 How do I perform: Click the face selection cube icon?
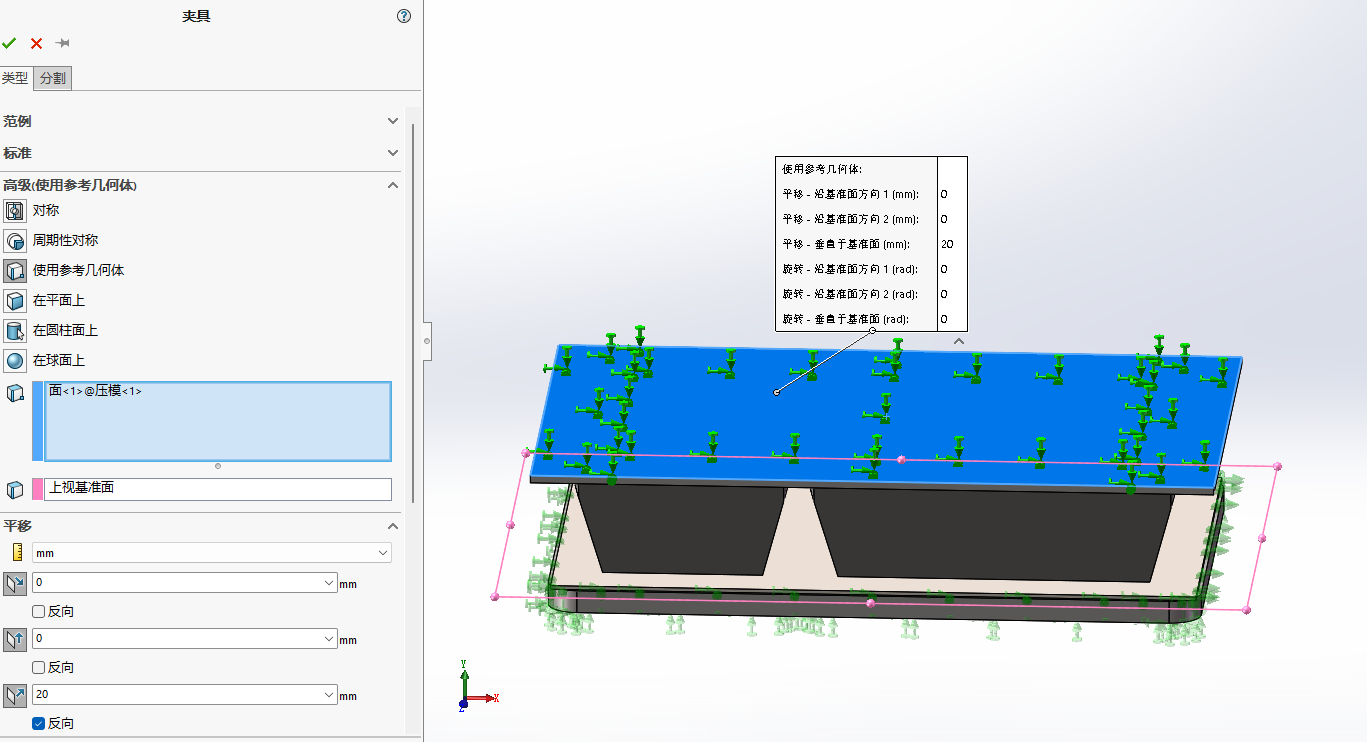click(15, 393)
